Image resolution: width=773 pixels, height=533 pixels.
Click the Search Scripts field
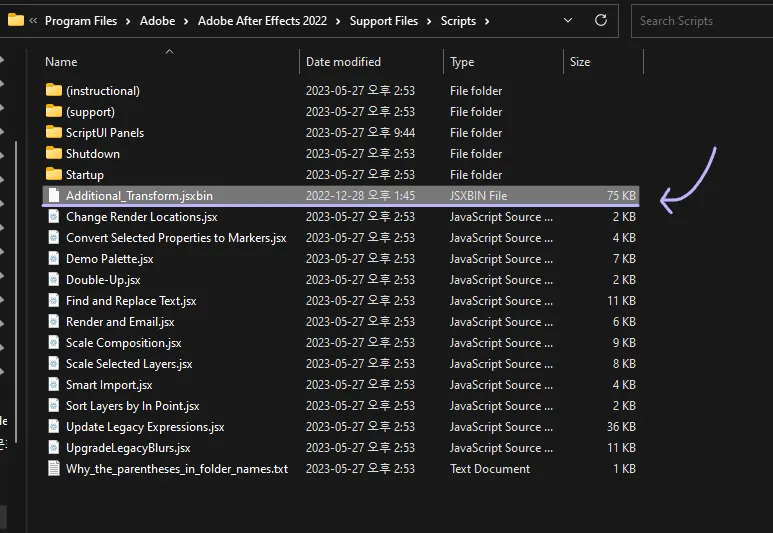pos(702,21)
